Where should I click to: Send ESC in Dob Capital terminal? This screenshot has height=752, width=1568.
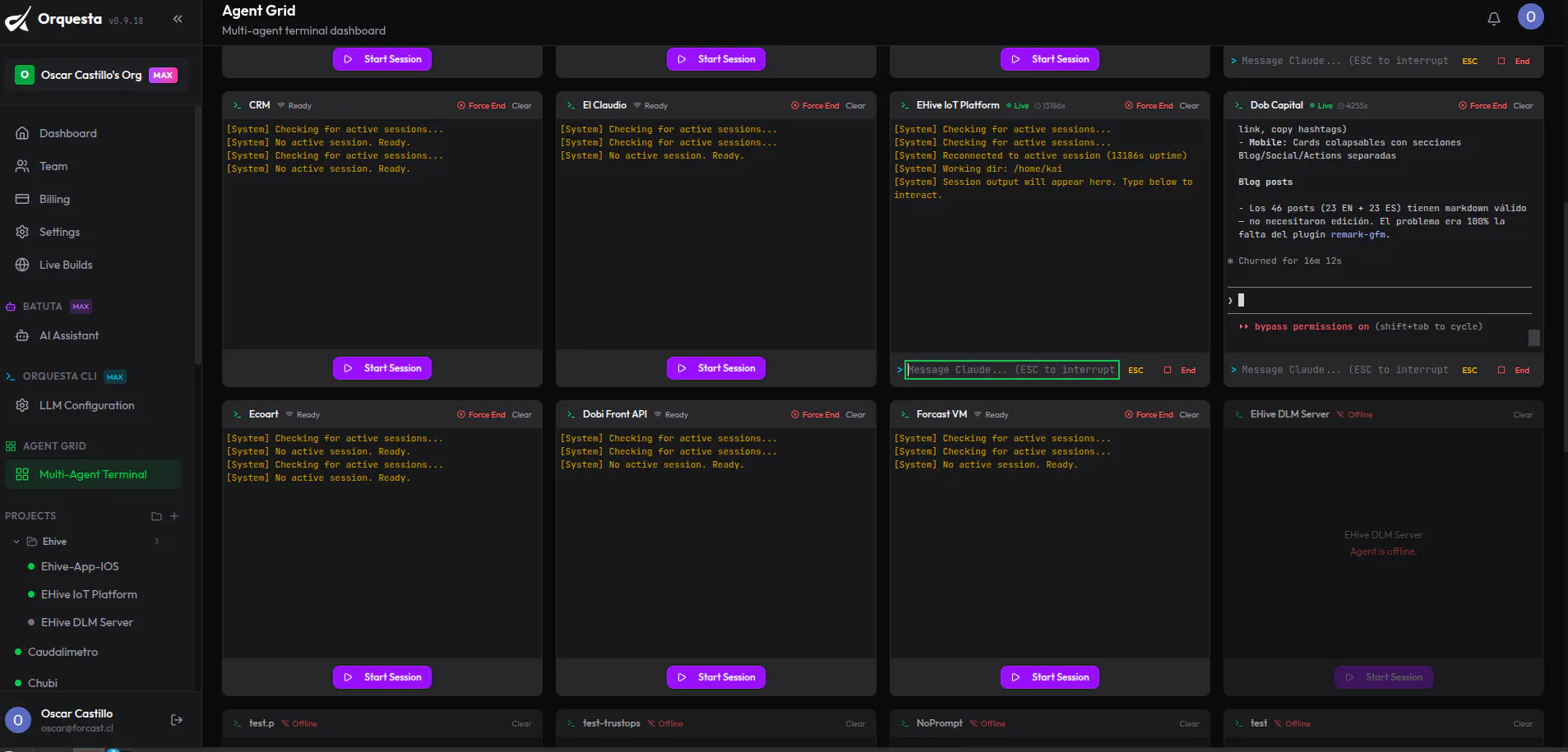pyautogui.click(x=1469, y=370)
